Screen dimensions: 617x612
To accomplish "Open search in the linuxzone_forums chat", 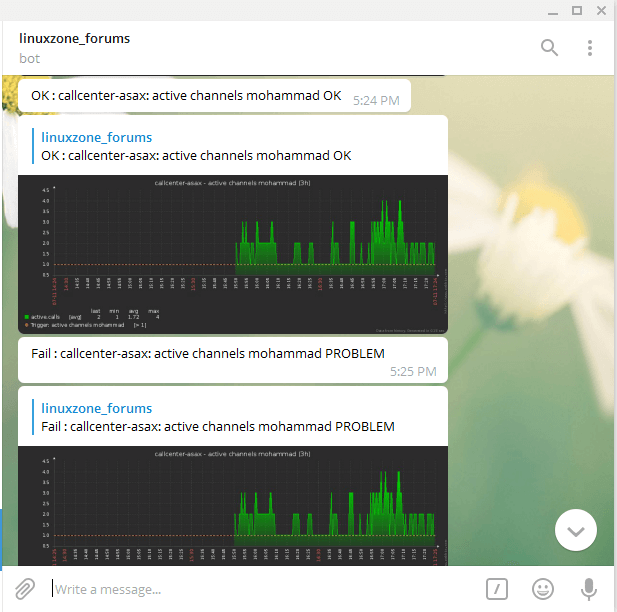I will point(549,47).
